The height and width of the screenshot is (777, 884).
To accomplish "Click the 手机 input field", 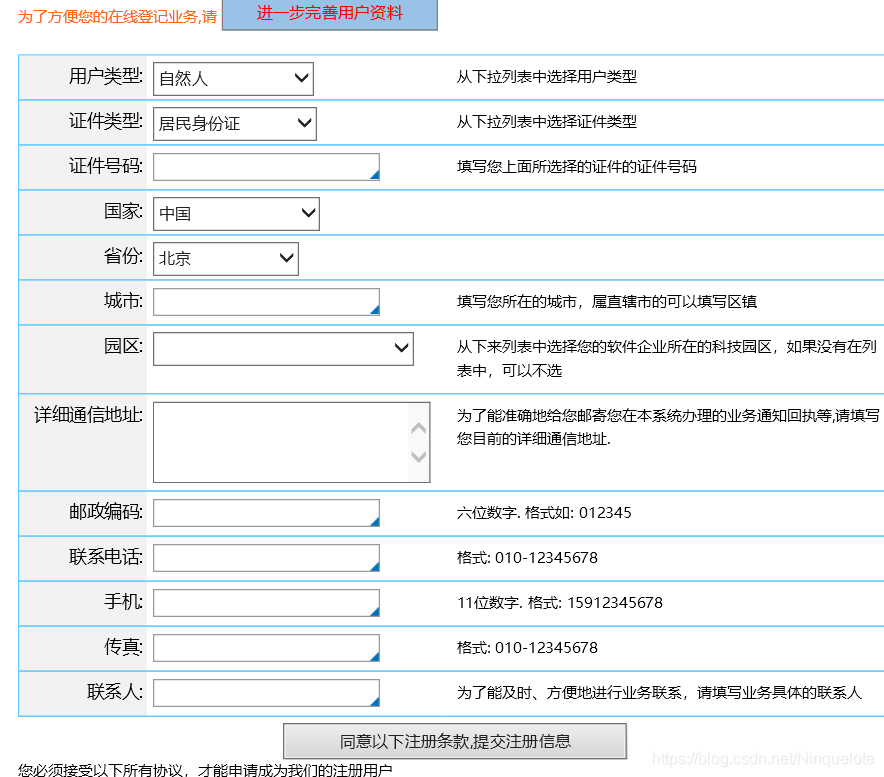I will tap(260, 603).
